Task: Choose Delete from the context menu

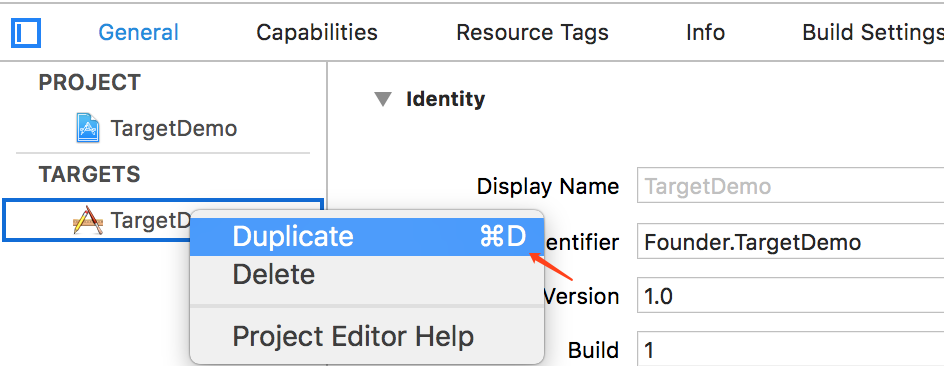Action: tap(367, 274)
